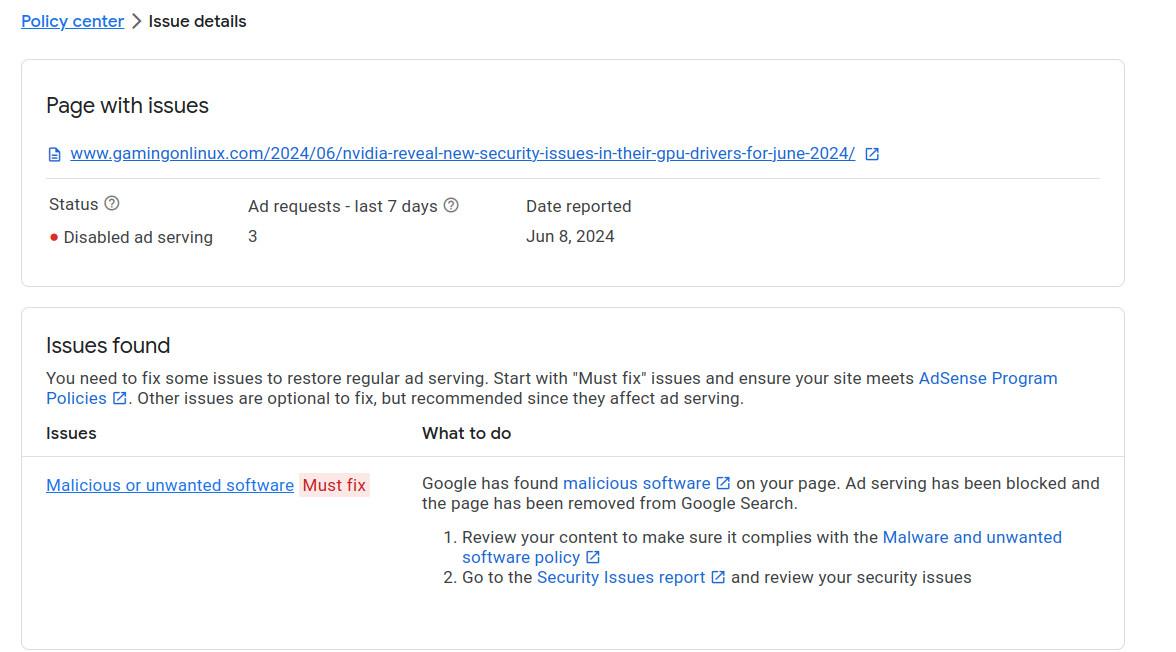Click the Must fix label

pyautogui.click(x=334, y=485)
